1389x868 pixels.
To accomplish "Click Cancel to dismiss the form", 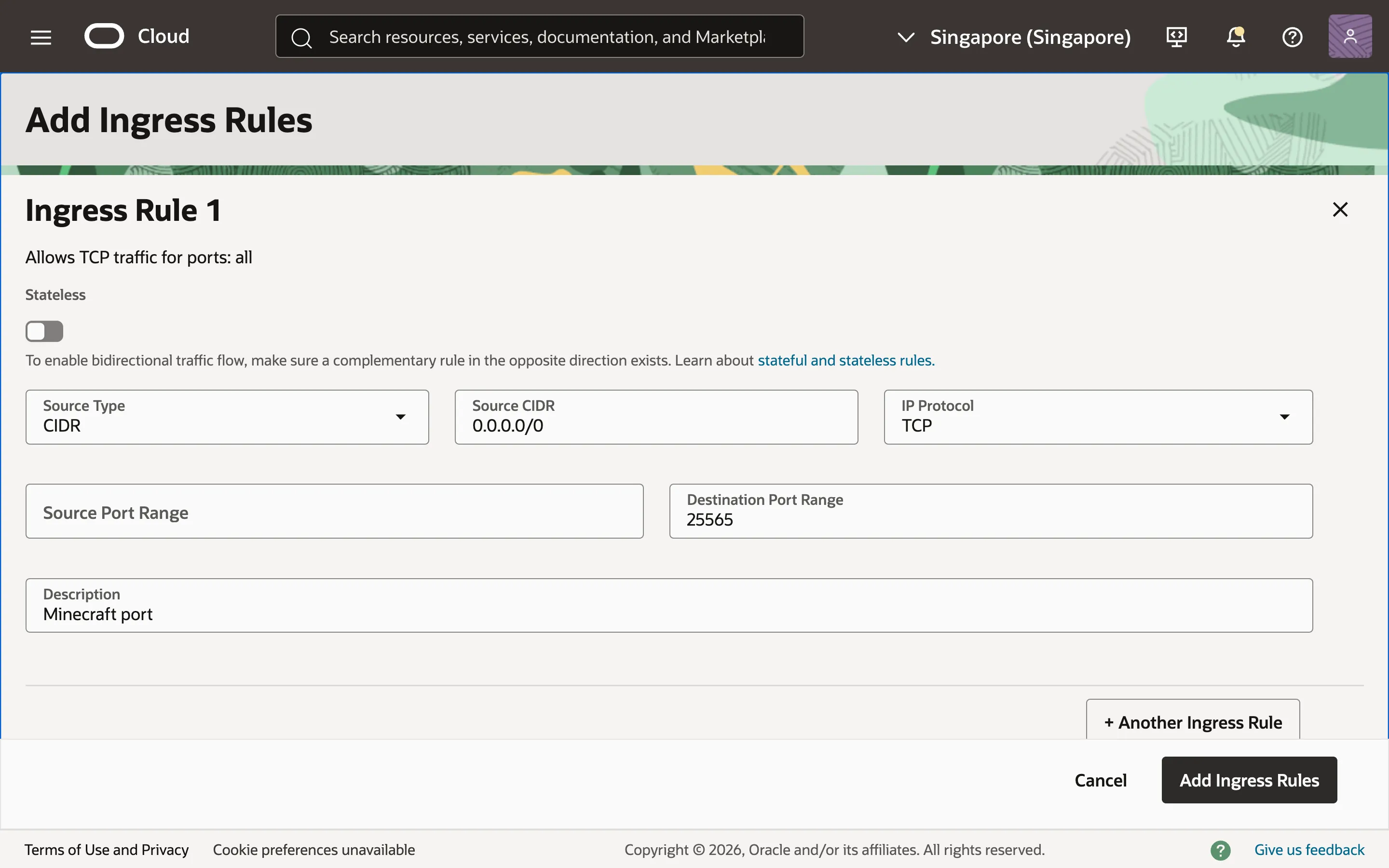I will [x=1100, y=780].
